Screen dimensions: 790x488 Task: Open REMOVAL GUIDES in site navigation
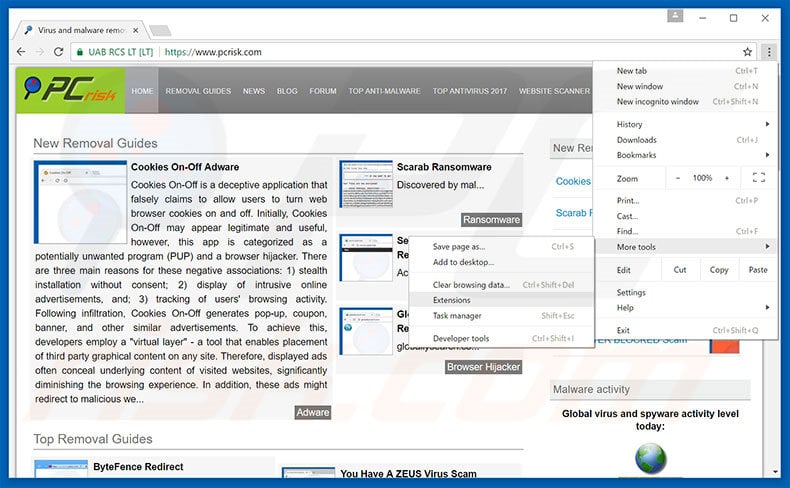198,91
